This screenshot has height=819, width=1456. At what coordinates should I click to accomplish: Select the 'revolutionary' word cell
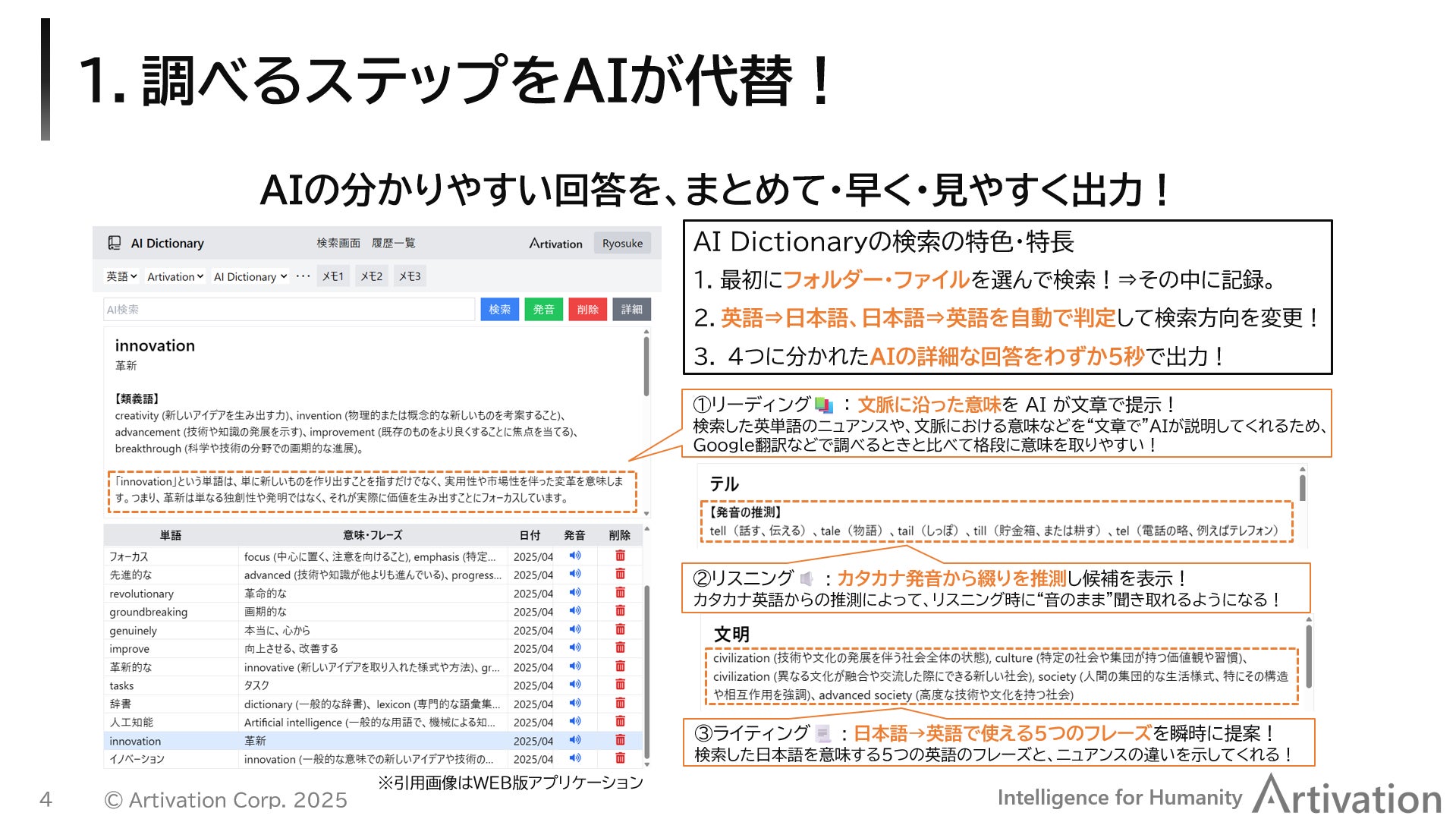(171, 593)
